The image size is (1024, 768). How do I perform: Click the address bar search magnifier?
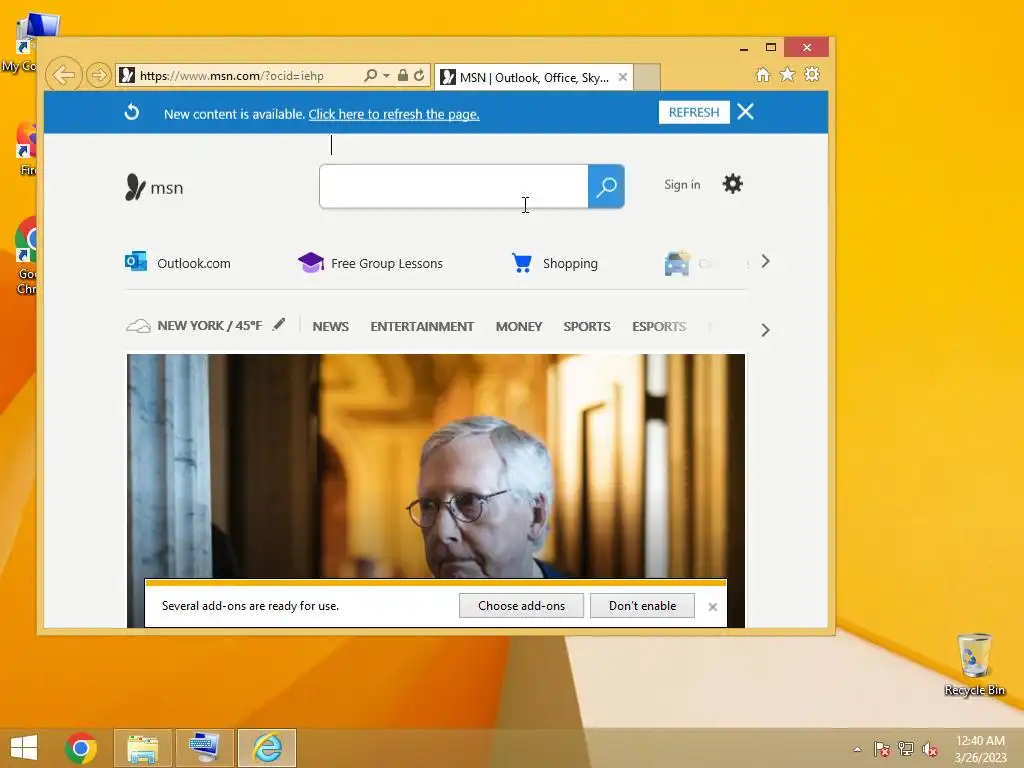click(370, 76)
